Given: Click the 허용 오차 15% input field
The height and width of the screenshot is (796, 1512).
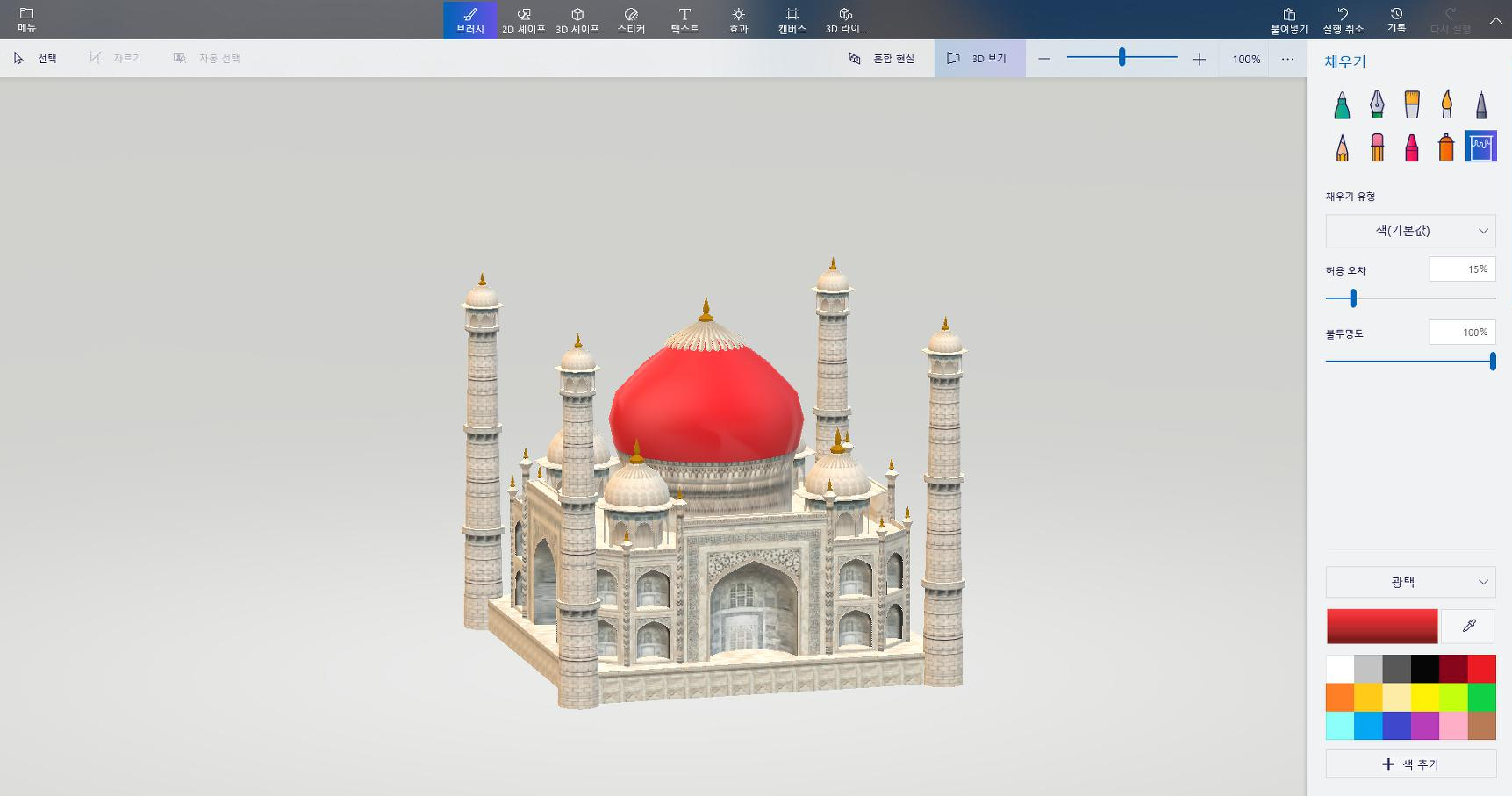Looking at the screenshot, I should [1462, 269].
